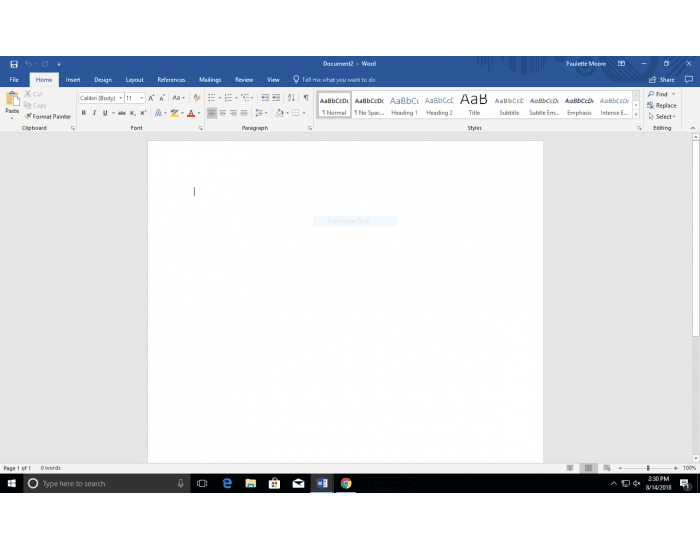This screenshot has height=550, width=700.
Task: Apply subscript formatting
Action: point(132,113)
